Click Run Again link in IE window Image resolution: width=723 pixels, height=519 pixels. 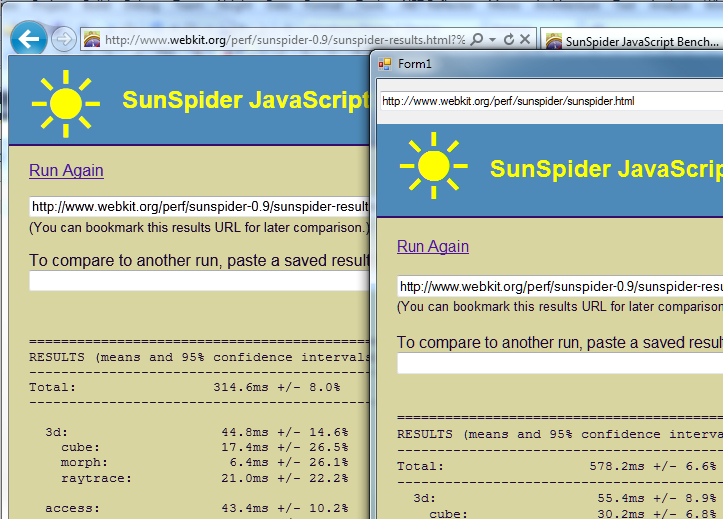coord(66,171)
